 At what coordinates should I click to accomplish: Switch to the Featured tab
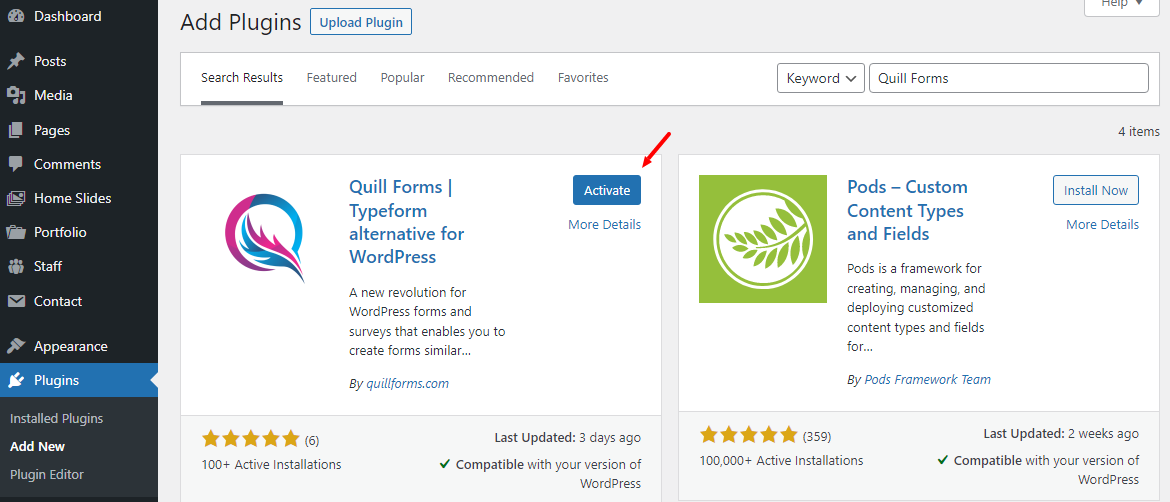(x=331, y=78)
